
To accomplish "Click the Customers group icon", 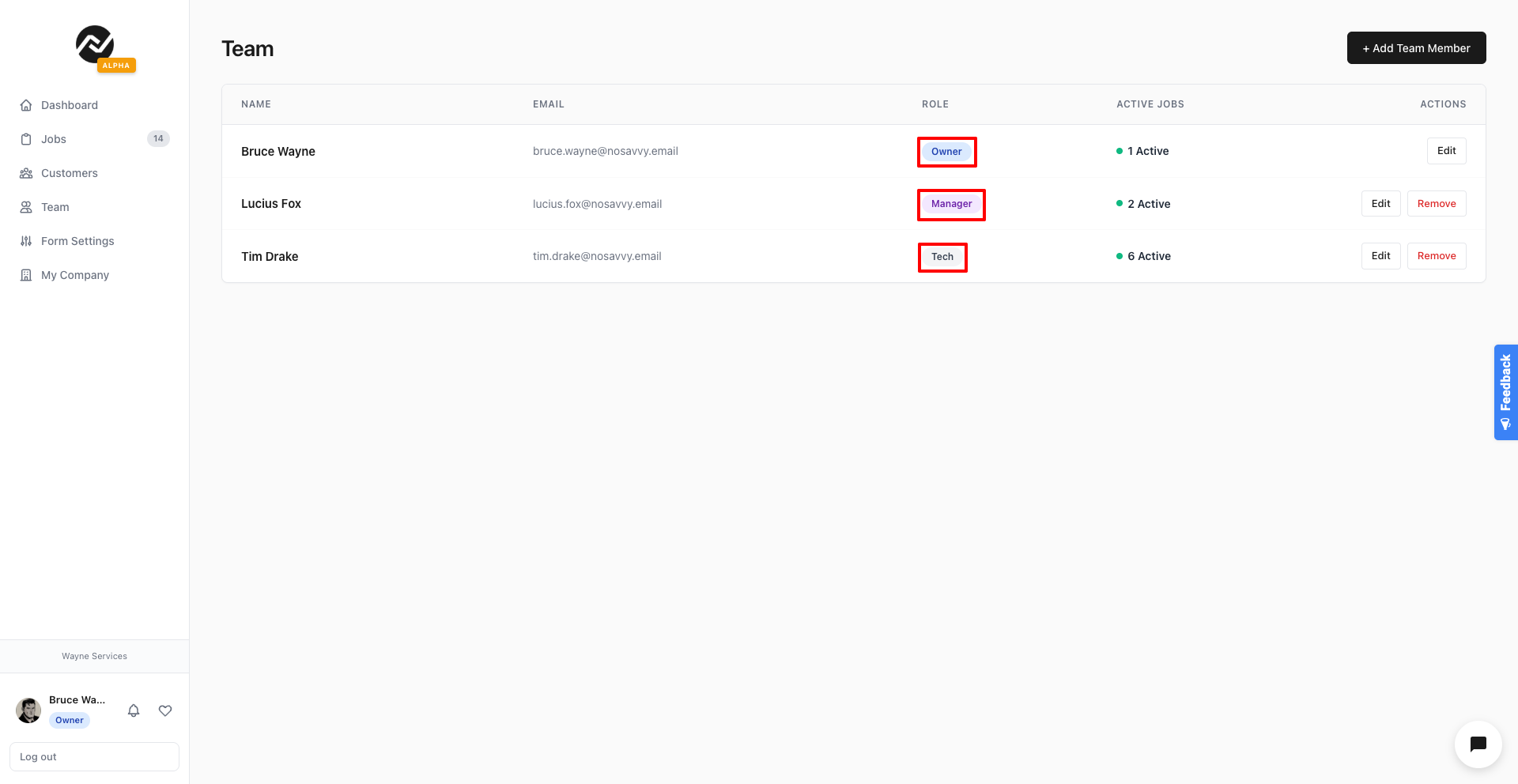I will [26, 173].
